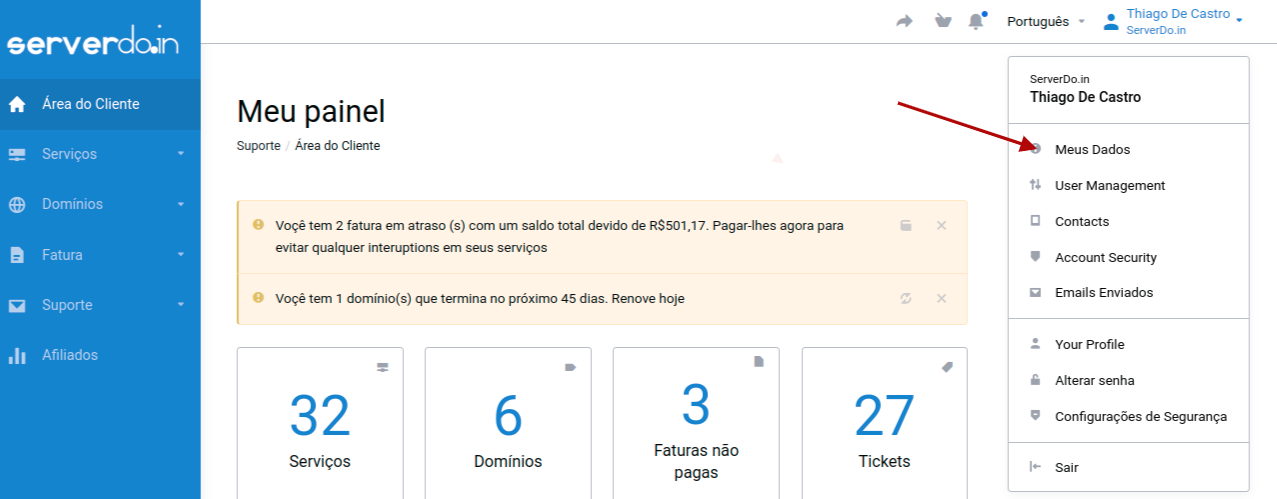Image resolution: width=1277 pixels, height=499 pixels.
Task: Click the Afiliados bar chart icon
Action: [17, 356]
